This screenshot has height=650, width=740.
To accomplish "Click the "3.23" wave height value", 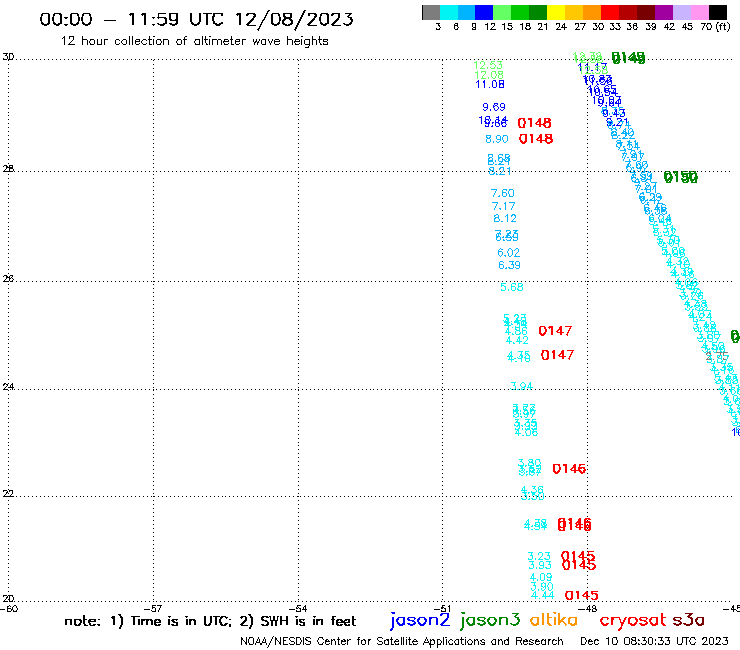I will pos(539,557).
